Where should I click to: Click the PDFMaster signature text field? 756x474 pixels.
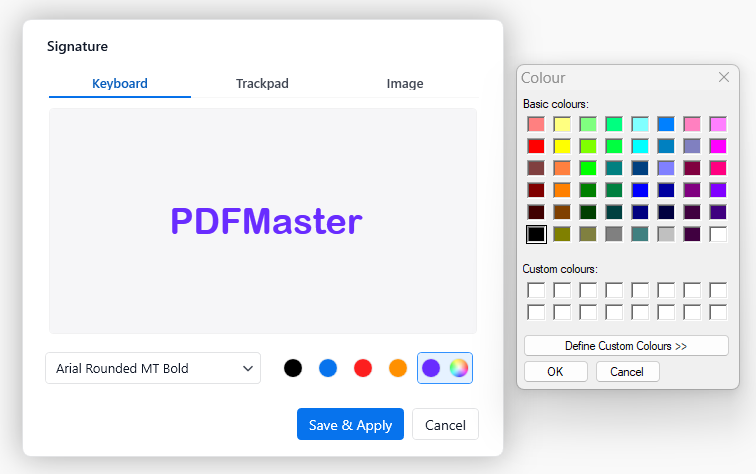263,221
